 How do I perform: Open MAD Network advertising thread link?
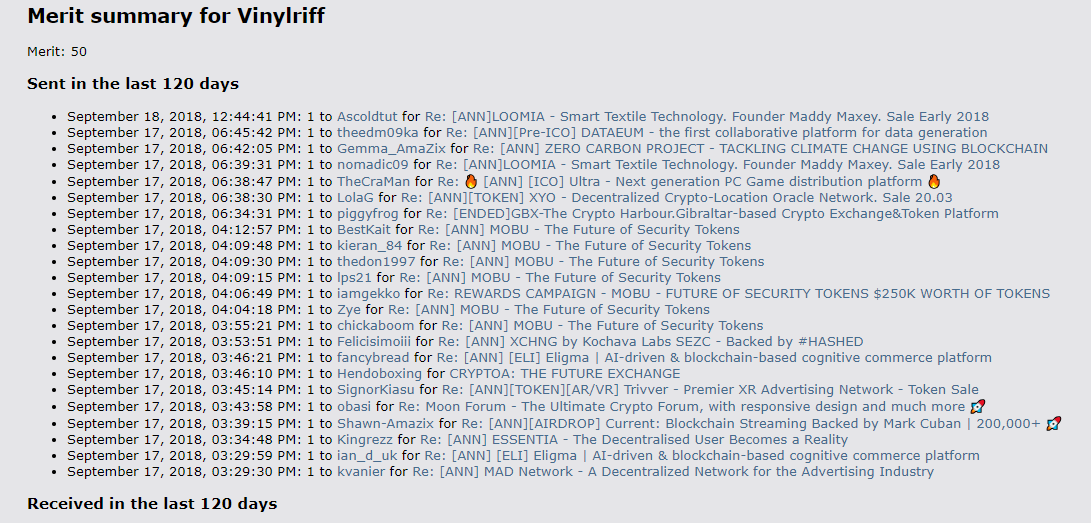673,472
